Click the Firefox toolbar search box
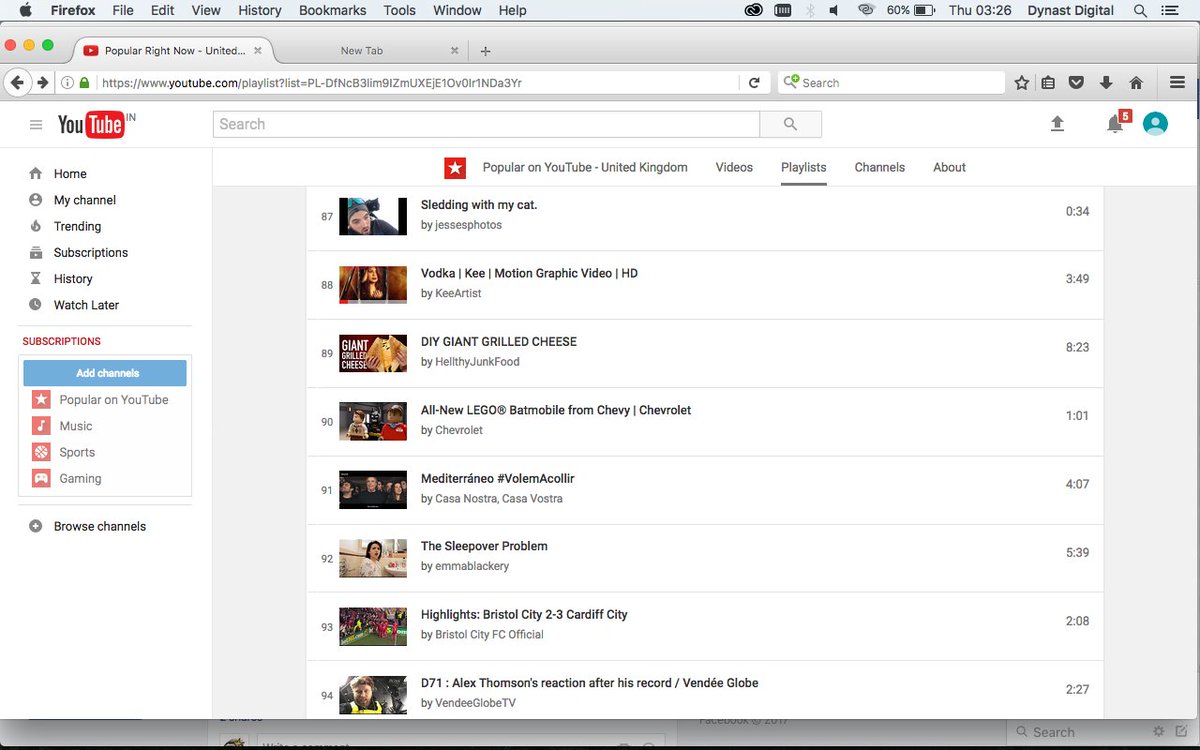The image size is (1200, 750). point(891,83)
